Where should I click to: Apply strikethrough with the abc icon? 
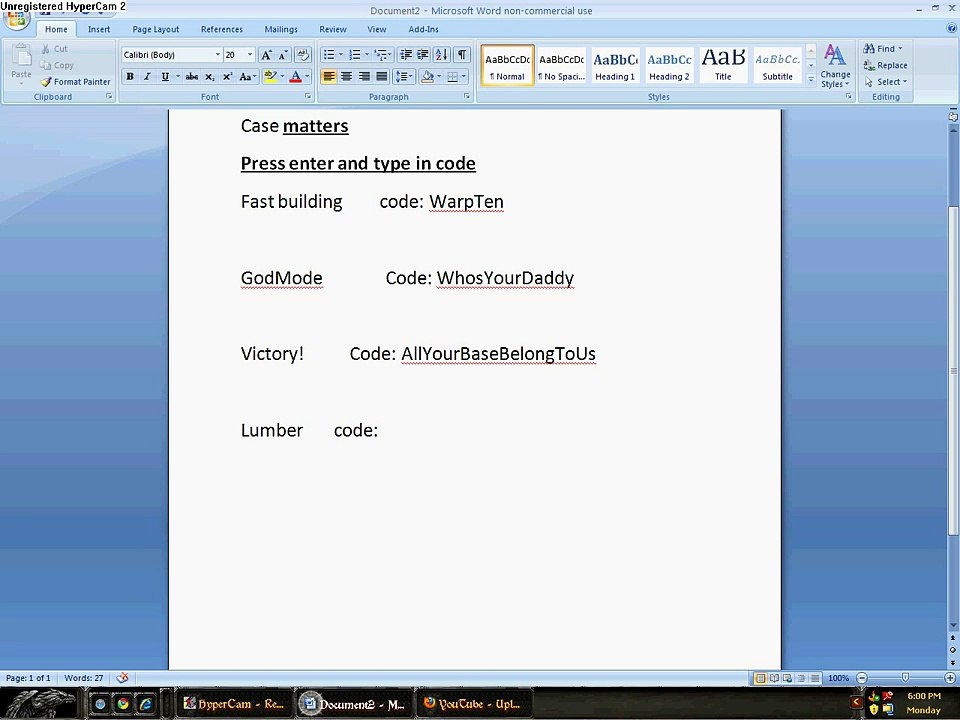tap(192, 77)
